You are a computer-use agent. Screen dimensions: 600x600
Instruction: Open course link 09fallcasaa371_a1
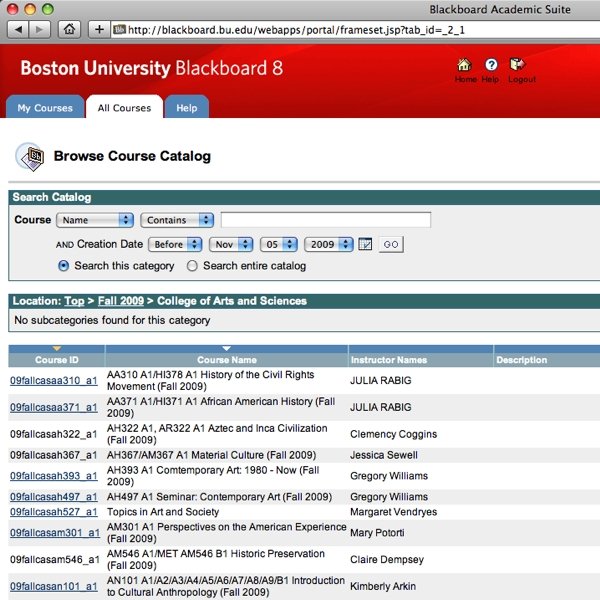54,407
